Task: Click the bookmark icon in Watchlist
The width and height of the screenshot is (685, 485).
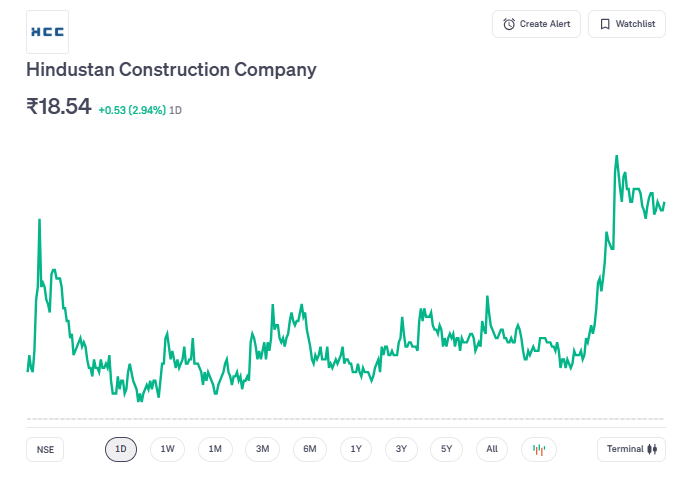Action: (x=605, y=24)
